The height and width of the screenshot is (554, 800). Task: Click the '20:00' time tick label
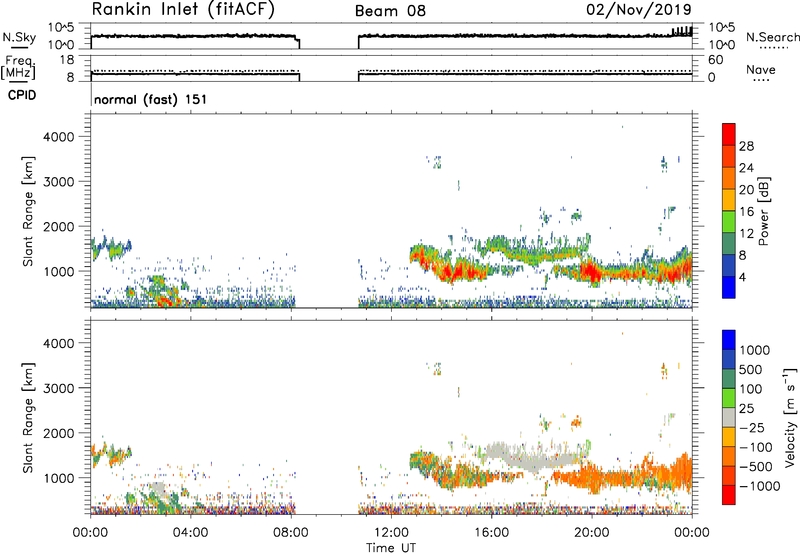click(592, 533)
